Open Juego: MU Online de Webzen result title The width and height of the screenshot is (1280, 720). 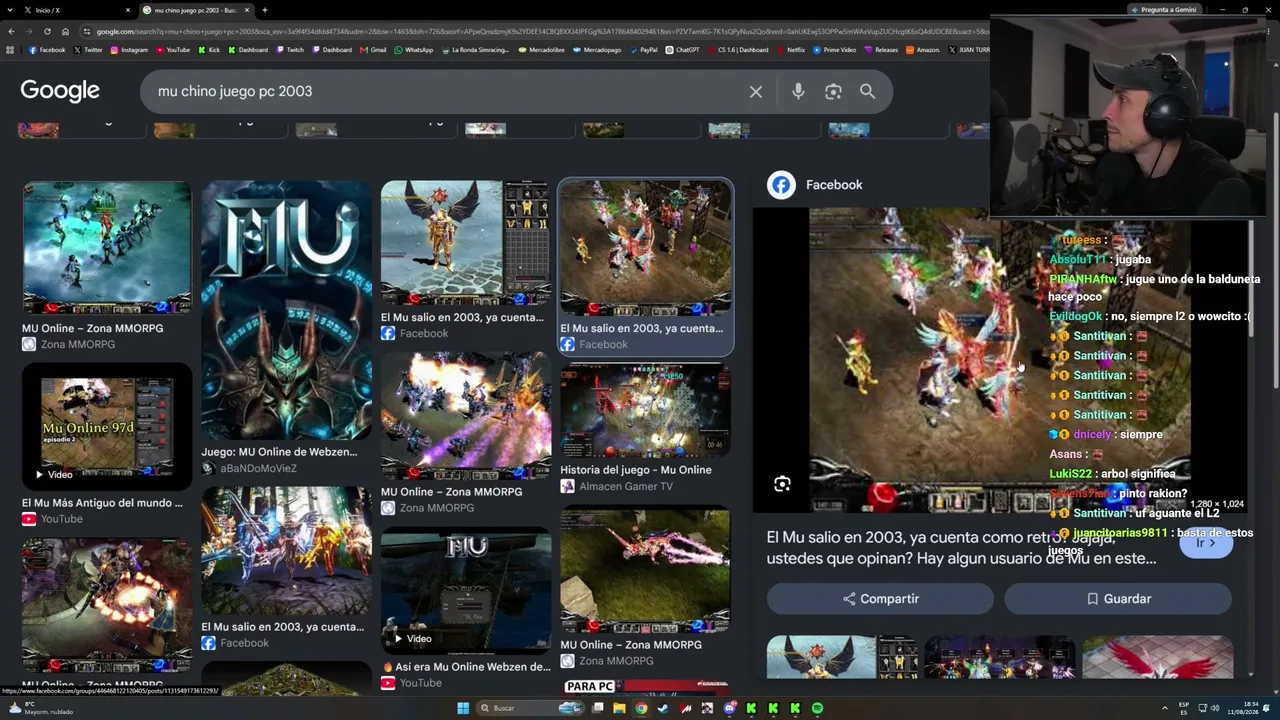(x=279, y=452)
